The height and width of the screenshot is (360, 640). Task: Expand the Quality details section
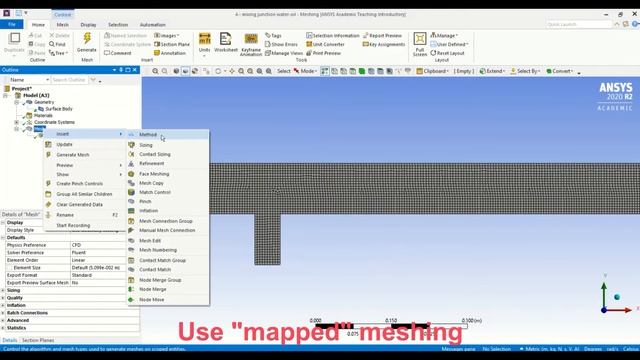pyautogui.click(x=3, y=298)
